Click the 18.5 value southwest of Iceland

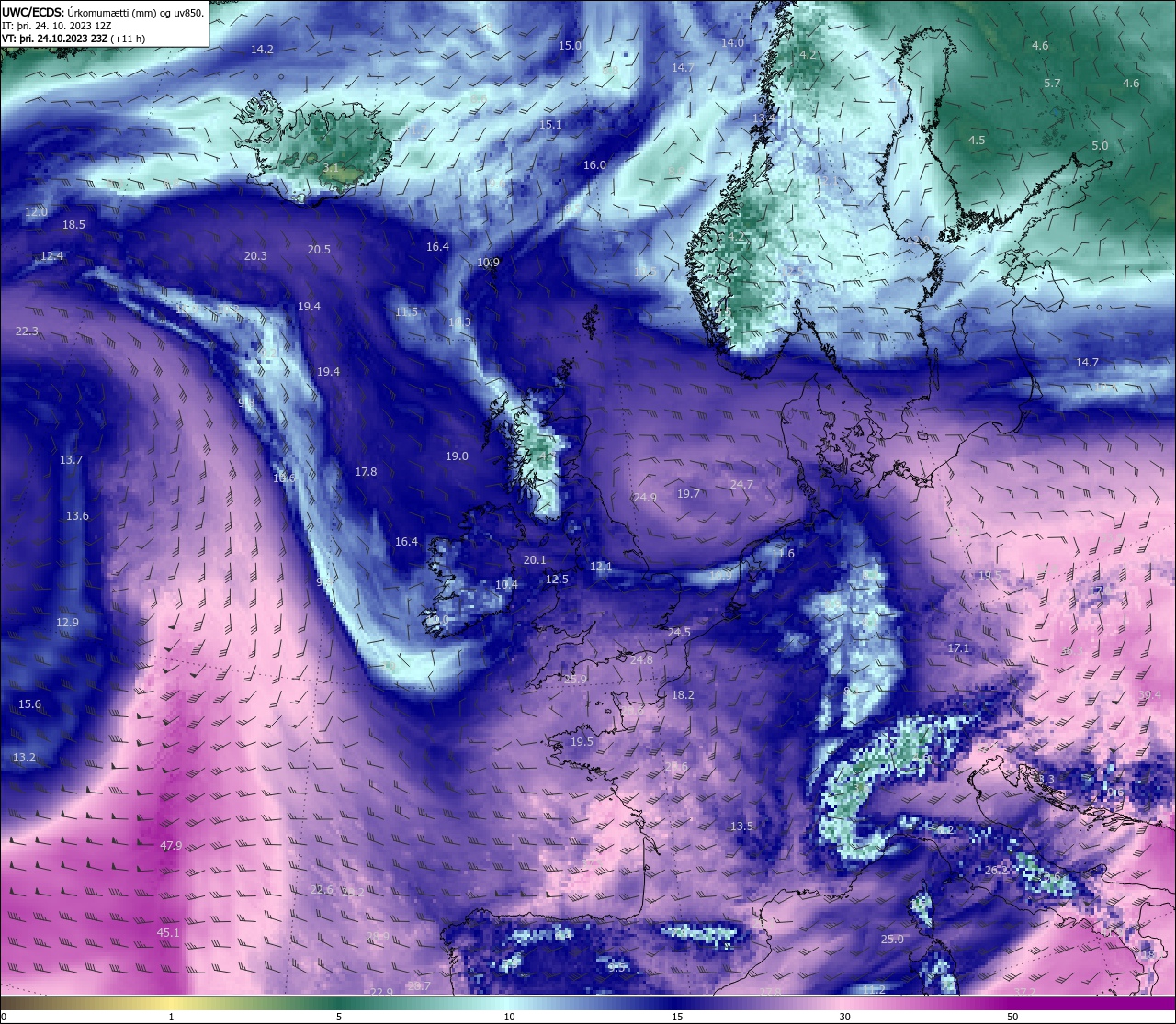point(73,225)
